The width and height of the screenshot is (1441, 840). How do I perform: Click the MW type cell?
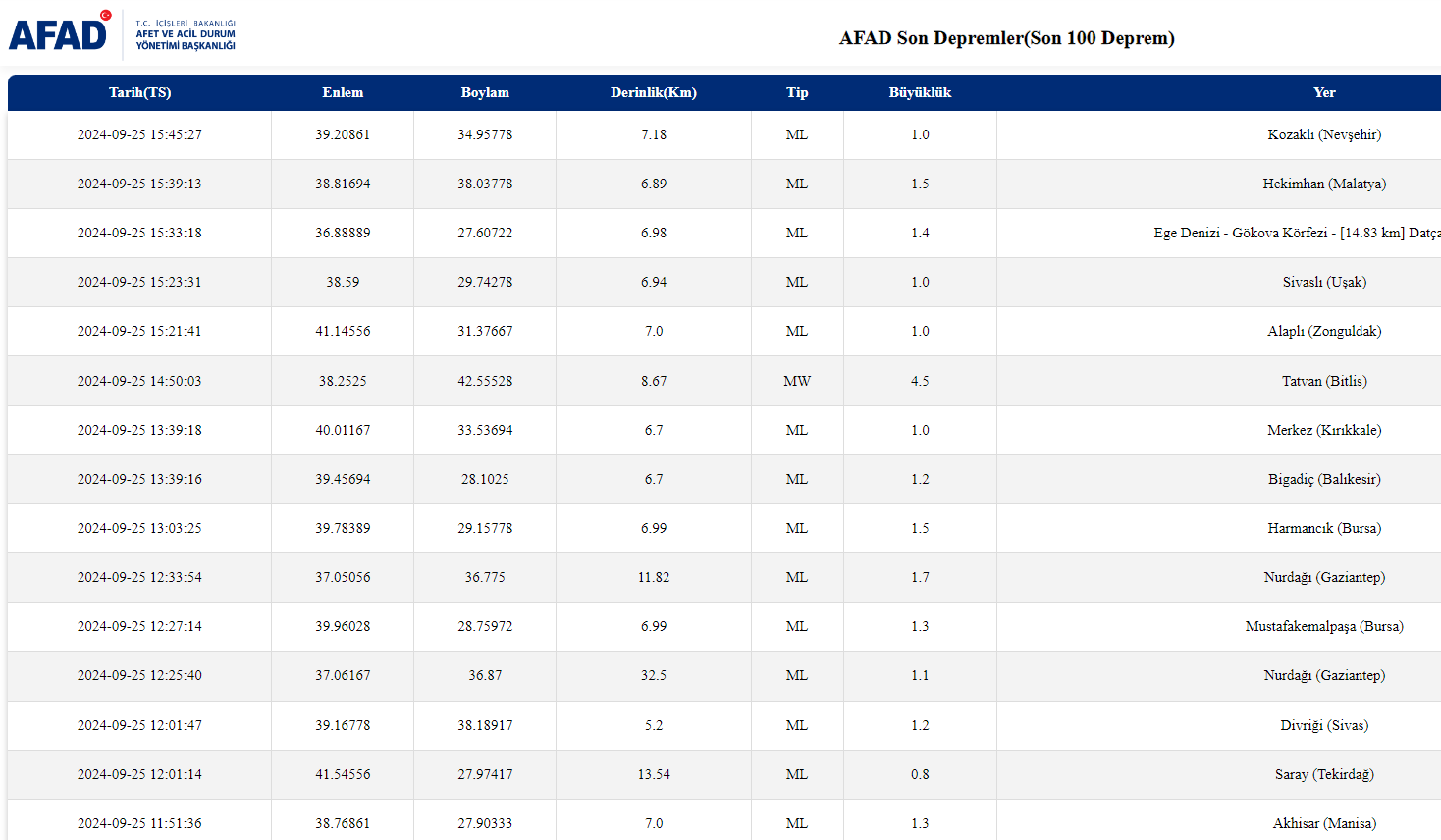tap(797, 381)
